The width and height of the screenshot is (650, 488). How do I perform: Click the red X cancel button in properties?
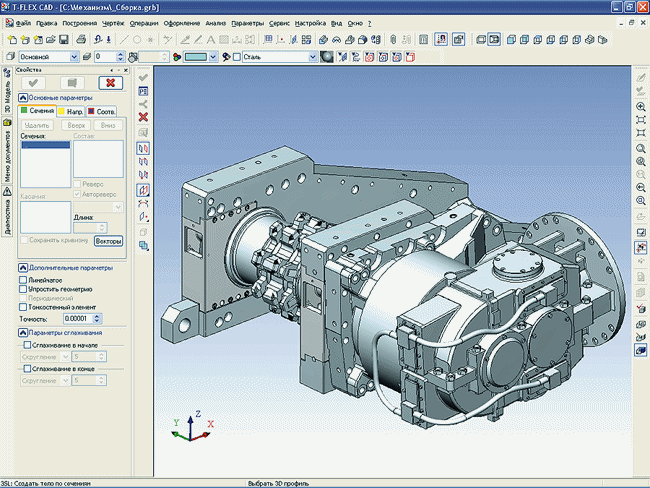pyautogui.click(x=111, y=83)
